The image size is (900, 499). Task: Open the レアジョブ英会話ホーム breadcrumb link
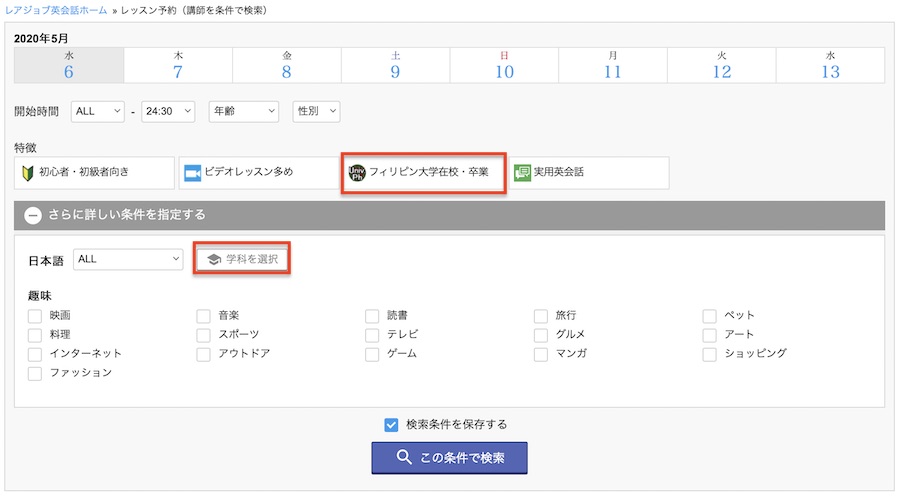pyautogui.click(x=60, y=9)
